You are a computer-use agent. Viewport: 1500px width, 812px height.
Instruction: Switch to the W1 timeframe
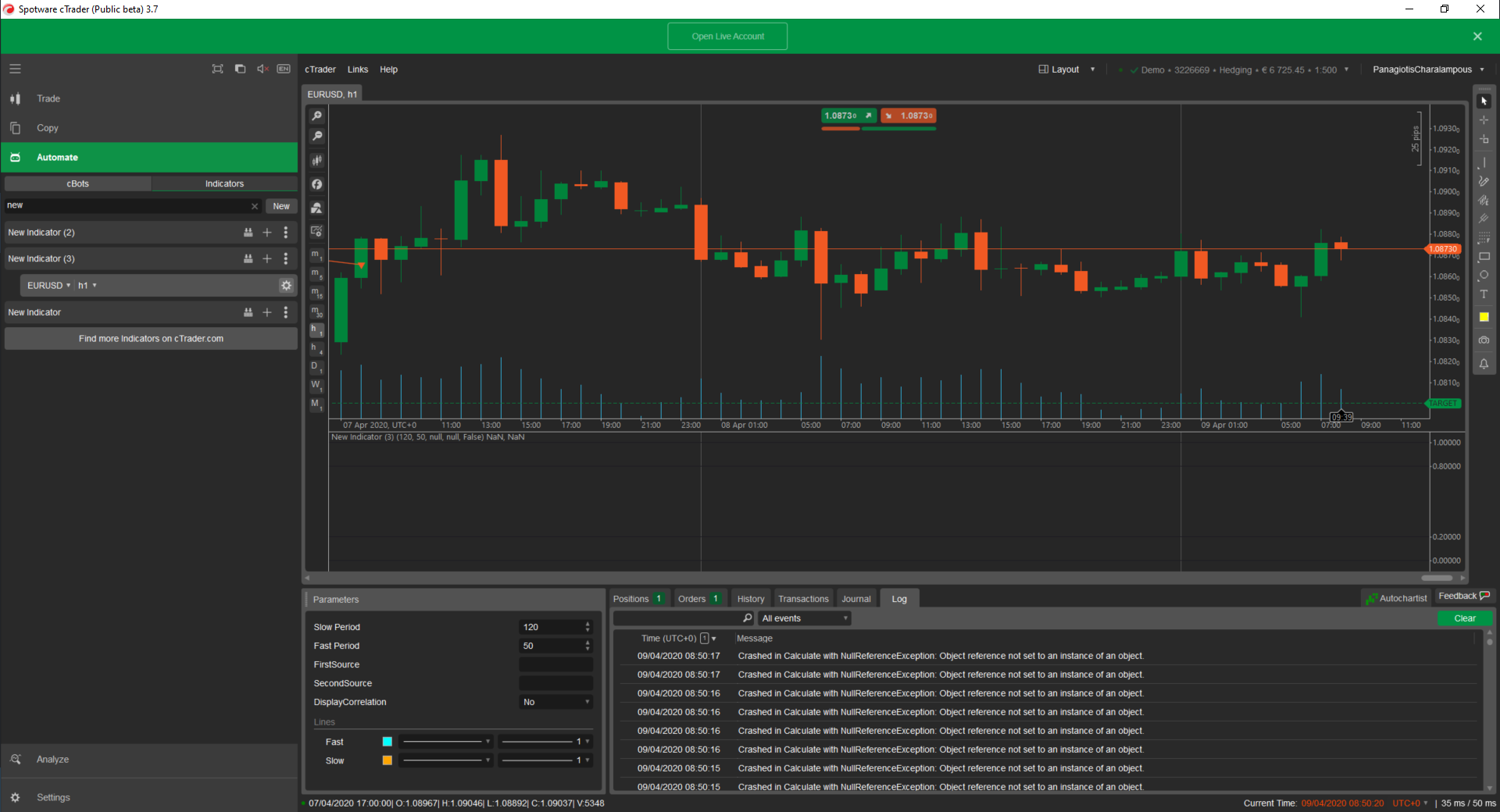(x=316, y=386)
